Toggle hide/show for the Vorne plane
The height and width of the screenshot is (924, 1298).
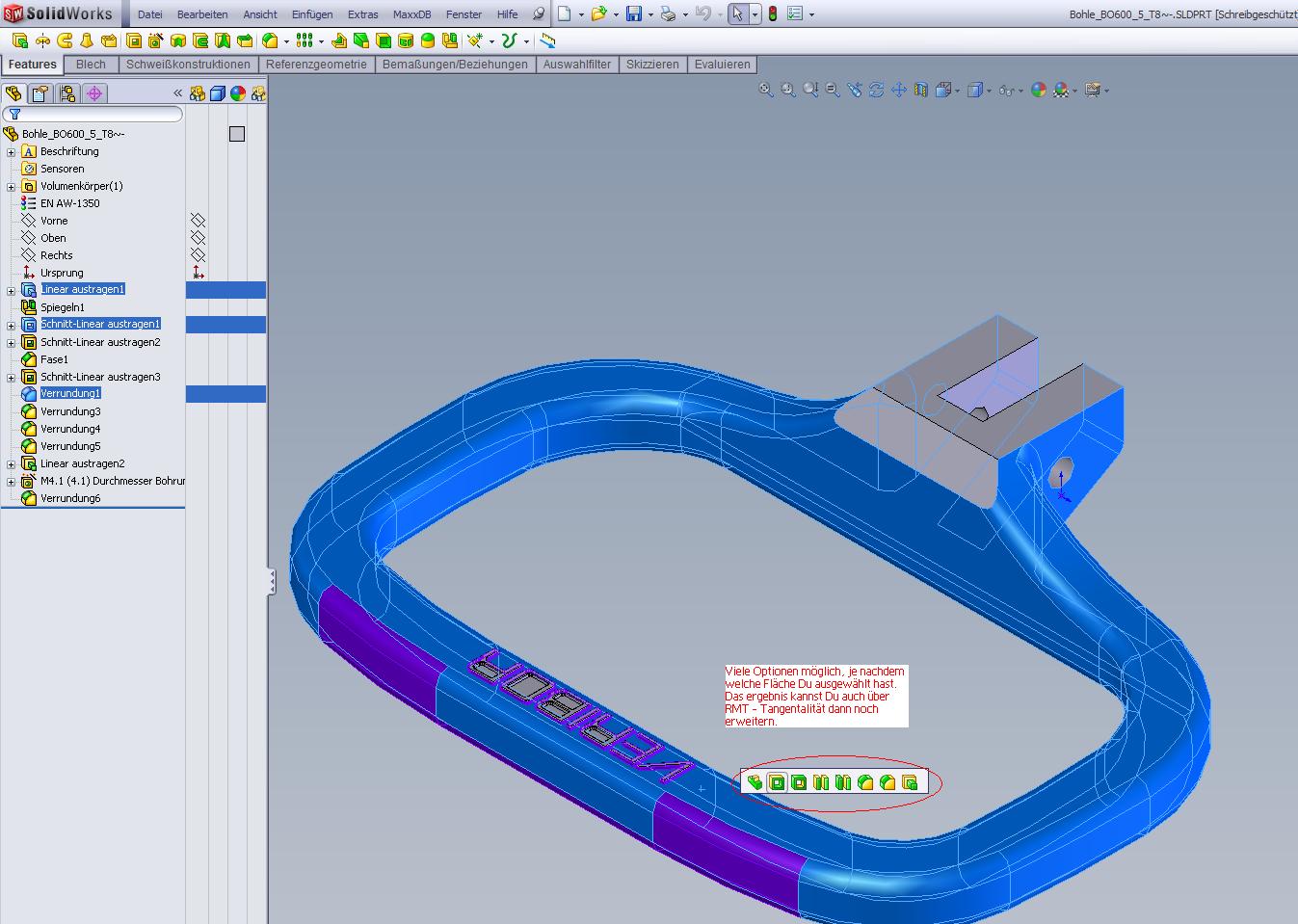click(198, 221)
